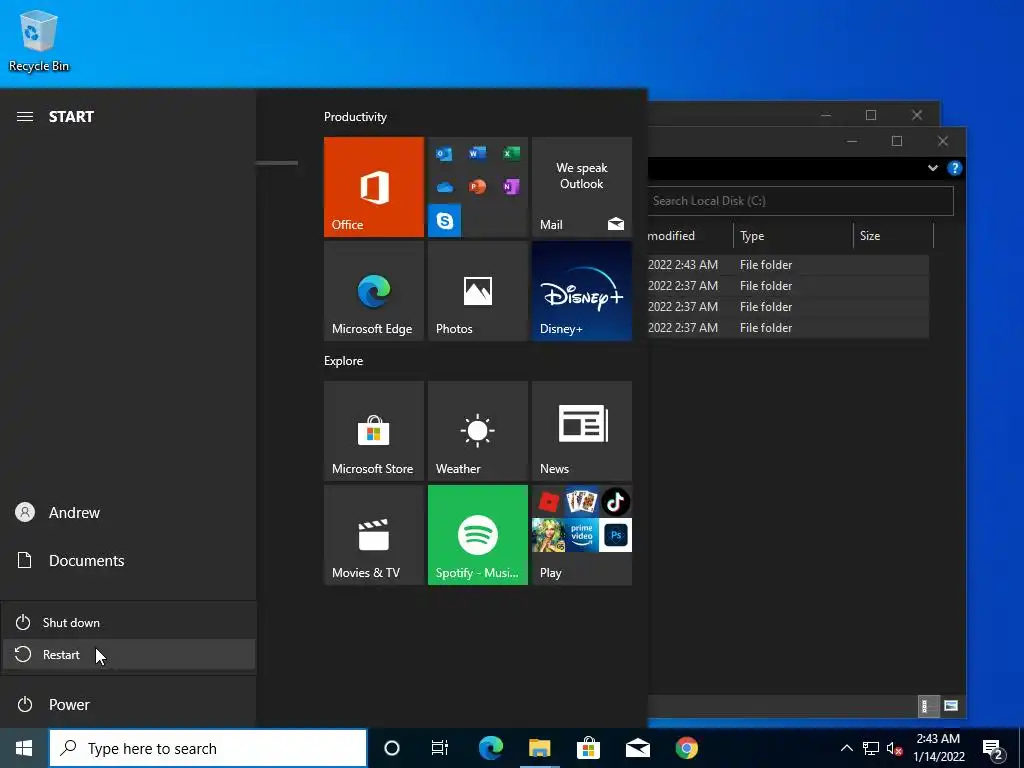
Task: Select Restart from the power menu
Action: [x=129, y=654]
